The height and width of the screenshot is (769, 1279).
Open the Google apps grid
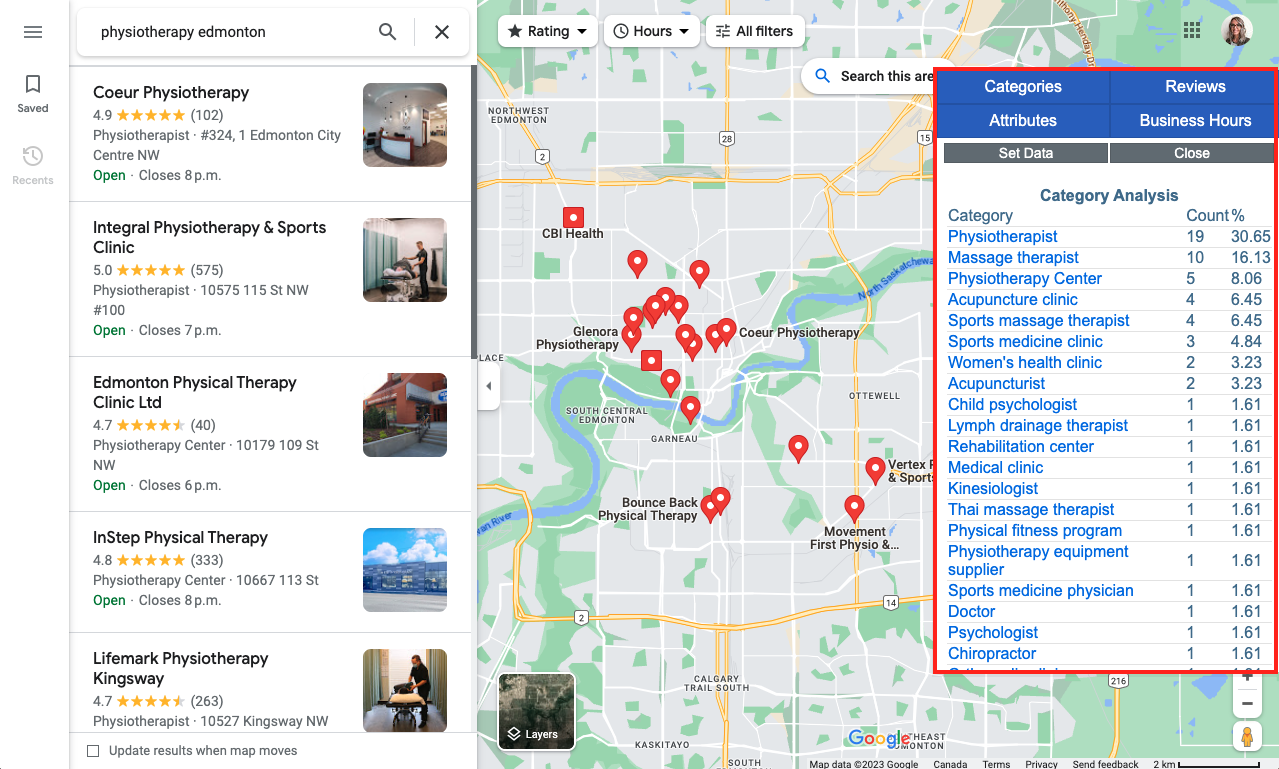click(x=1192, y=30)
